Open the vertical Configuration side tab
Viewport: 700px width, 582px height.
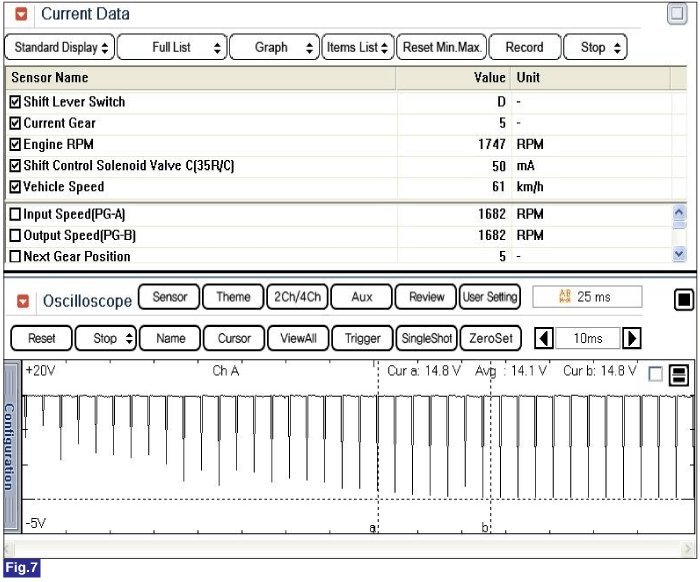(x=9, y=446)
